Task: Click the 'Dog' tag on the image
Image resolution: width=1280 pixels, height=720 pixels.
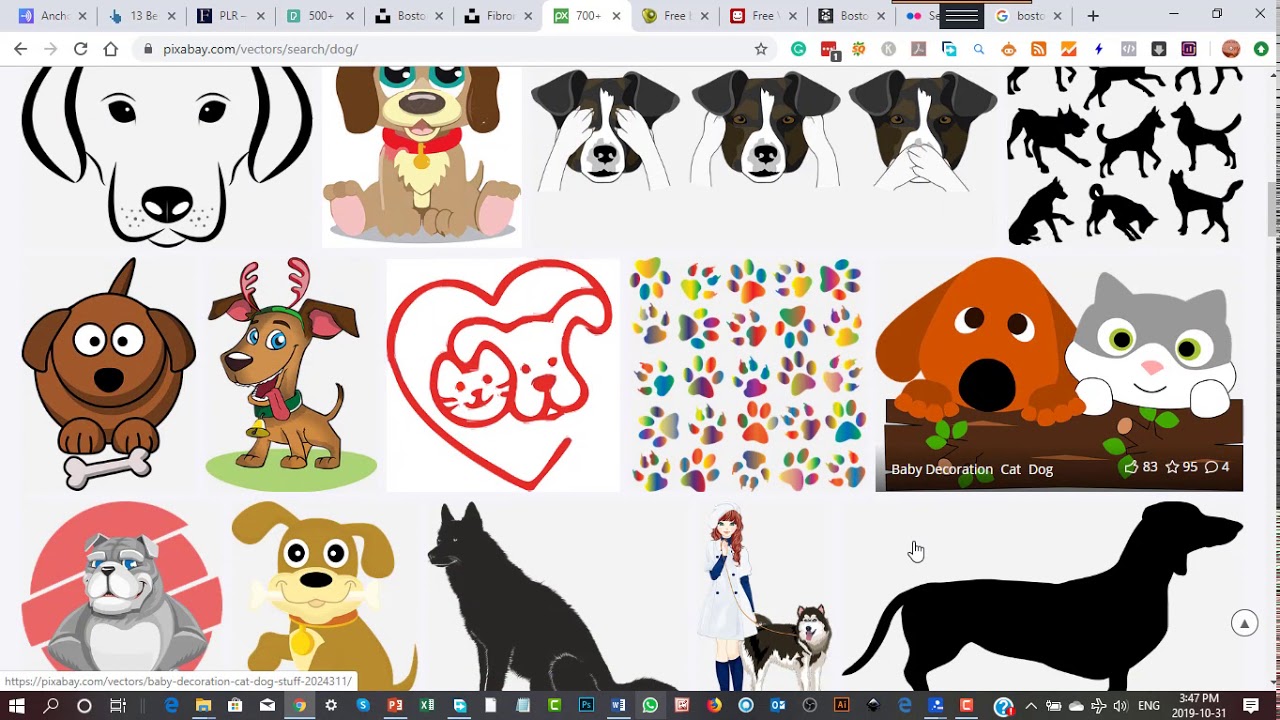Action: pos(1040,469)
